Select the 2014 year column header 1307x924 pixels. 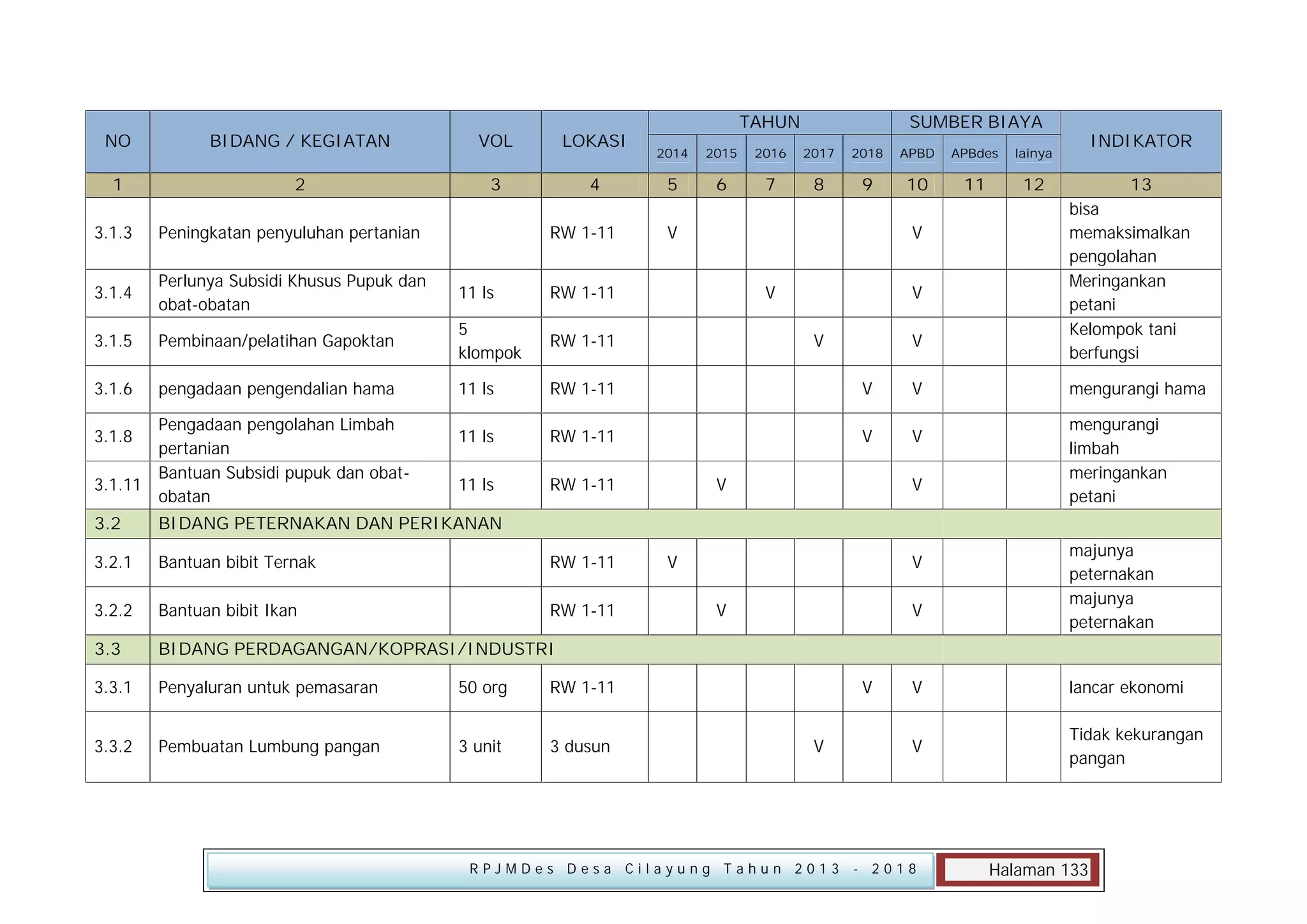(x=672, y=154)
